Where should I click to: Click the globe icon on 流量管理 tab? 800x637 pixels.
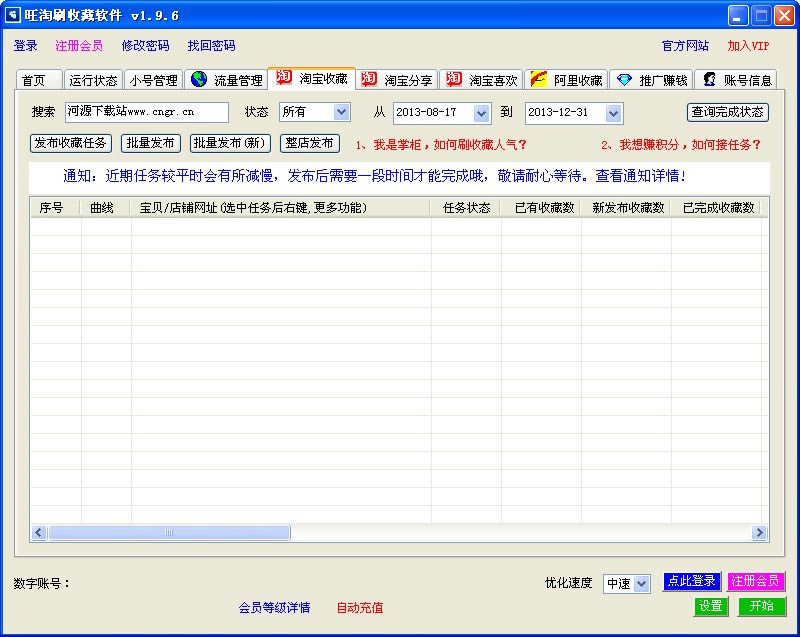point(199,79)
